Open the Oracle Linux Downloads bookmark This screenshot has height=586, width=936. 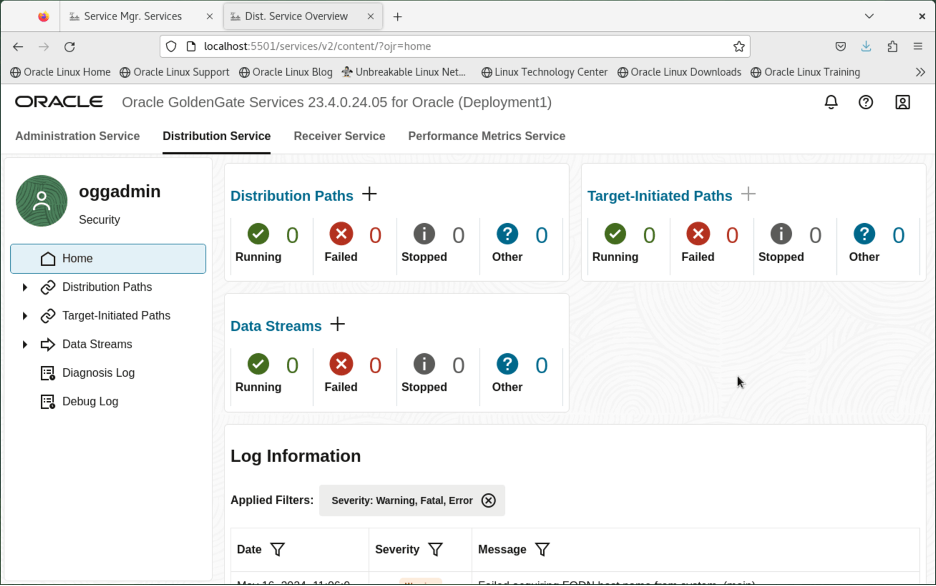pos(679,72)
